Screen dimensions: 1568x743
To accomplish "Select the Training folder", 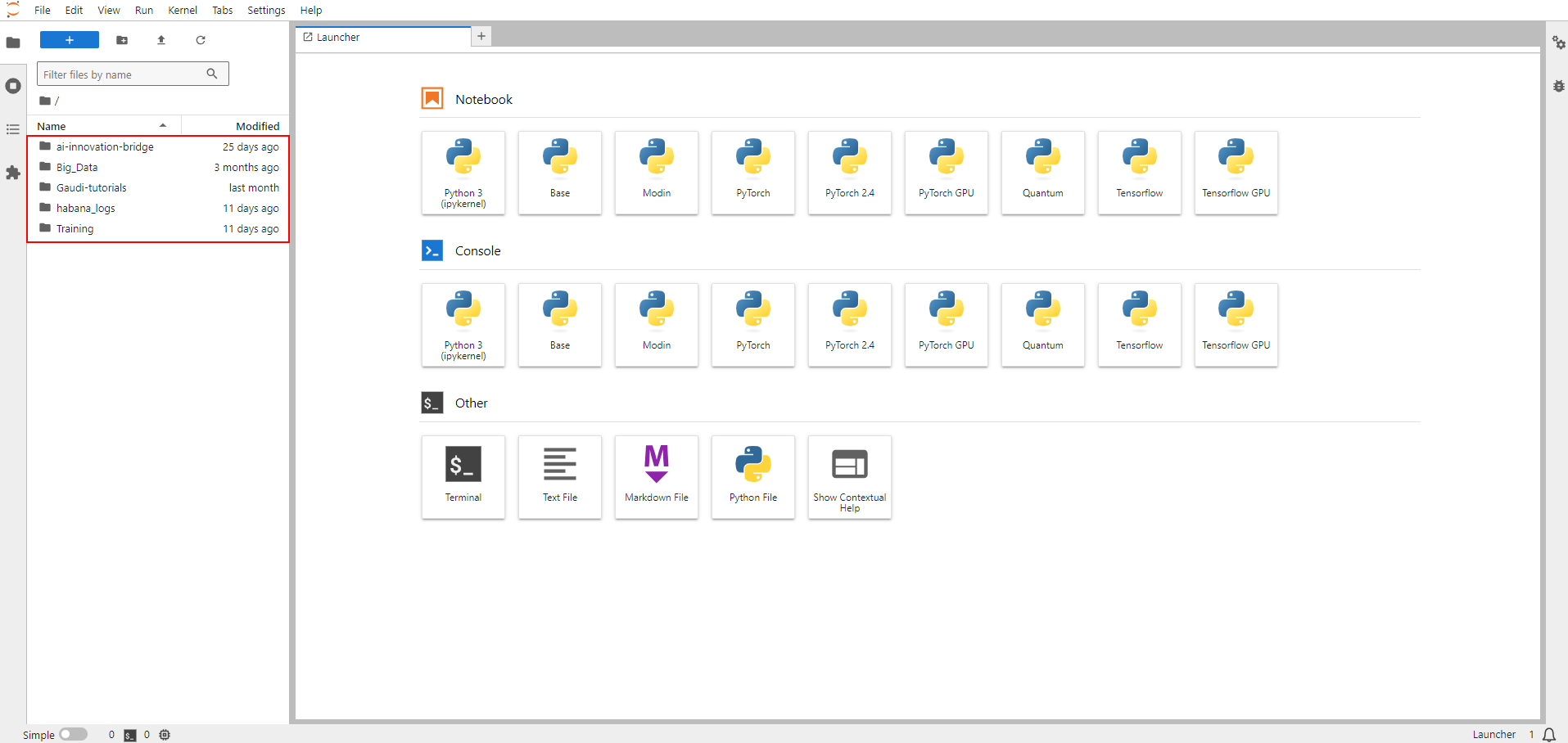I will pyautogui.click(x=159, y=229).
